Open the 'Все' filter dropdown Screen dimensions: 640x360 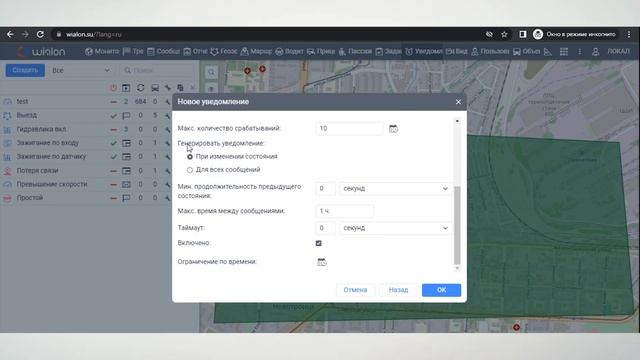(81, 70)
